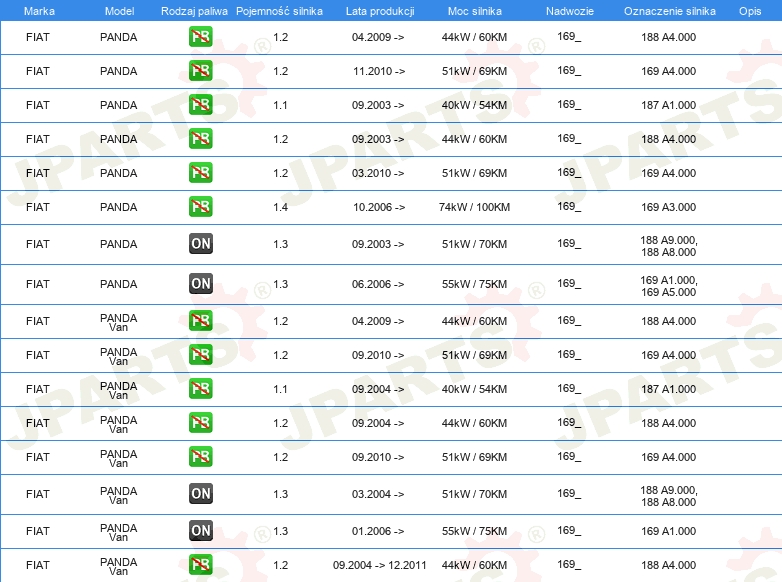This screenshot has height=582, width=782.
Task: Click the production date 03.2010 -> cell
Action: pos(378,173)
